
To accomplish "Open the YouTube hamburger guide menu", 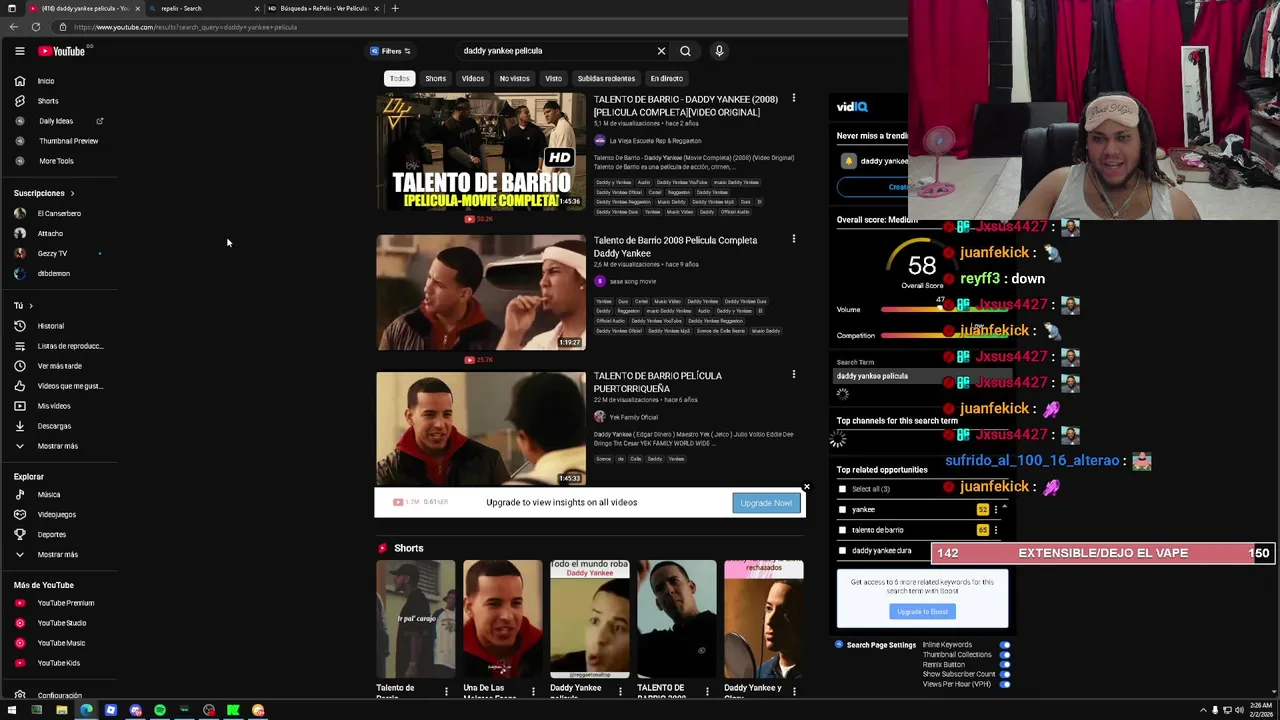I will [19, 51].
